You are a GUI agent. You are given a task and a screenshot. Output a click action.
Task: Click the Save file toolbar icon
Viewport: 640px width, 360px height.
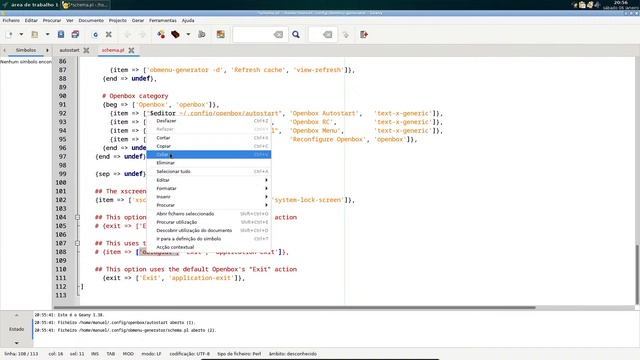coord(61,35)
